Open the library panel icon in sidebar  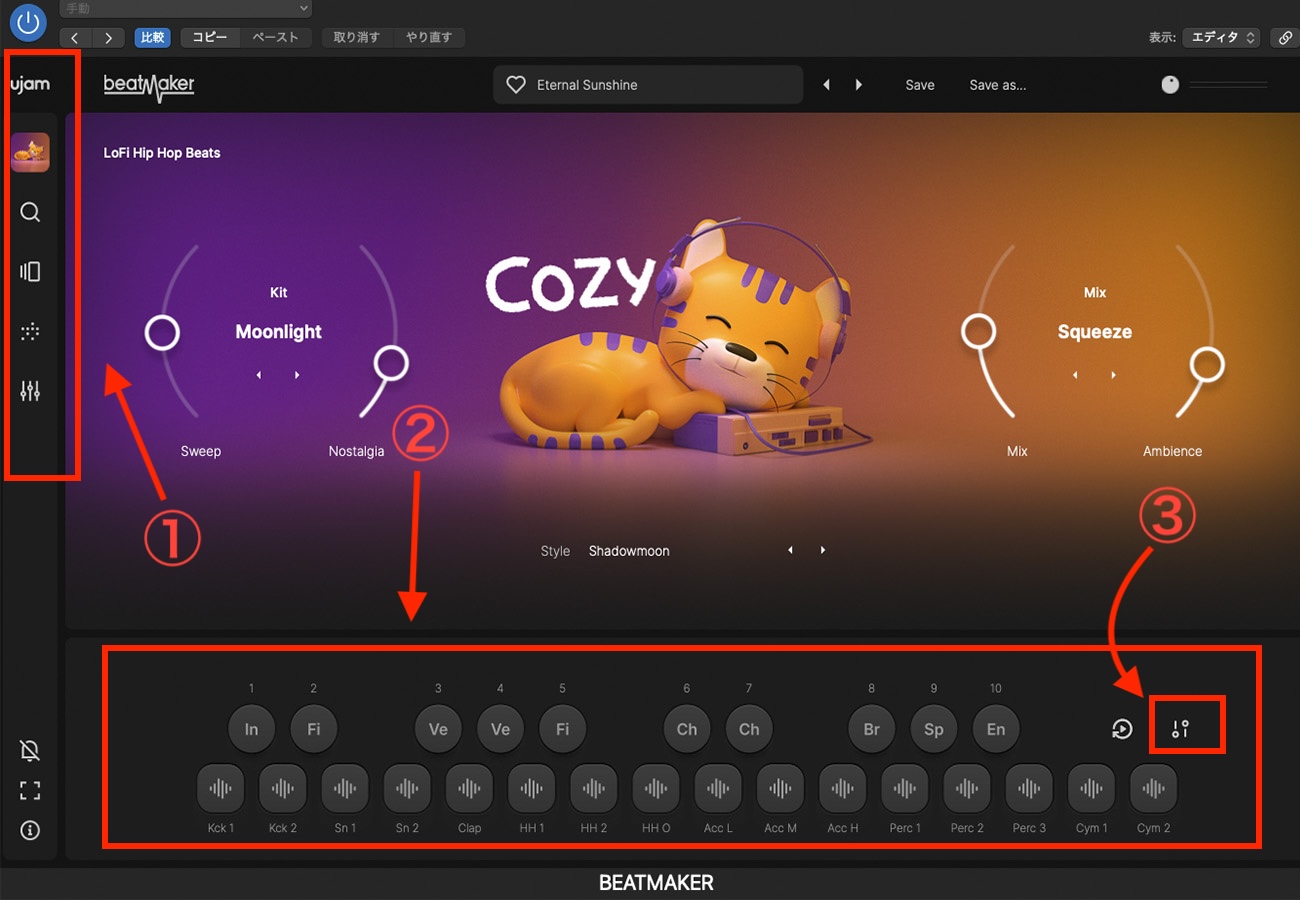[x=30, y=272]
